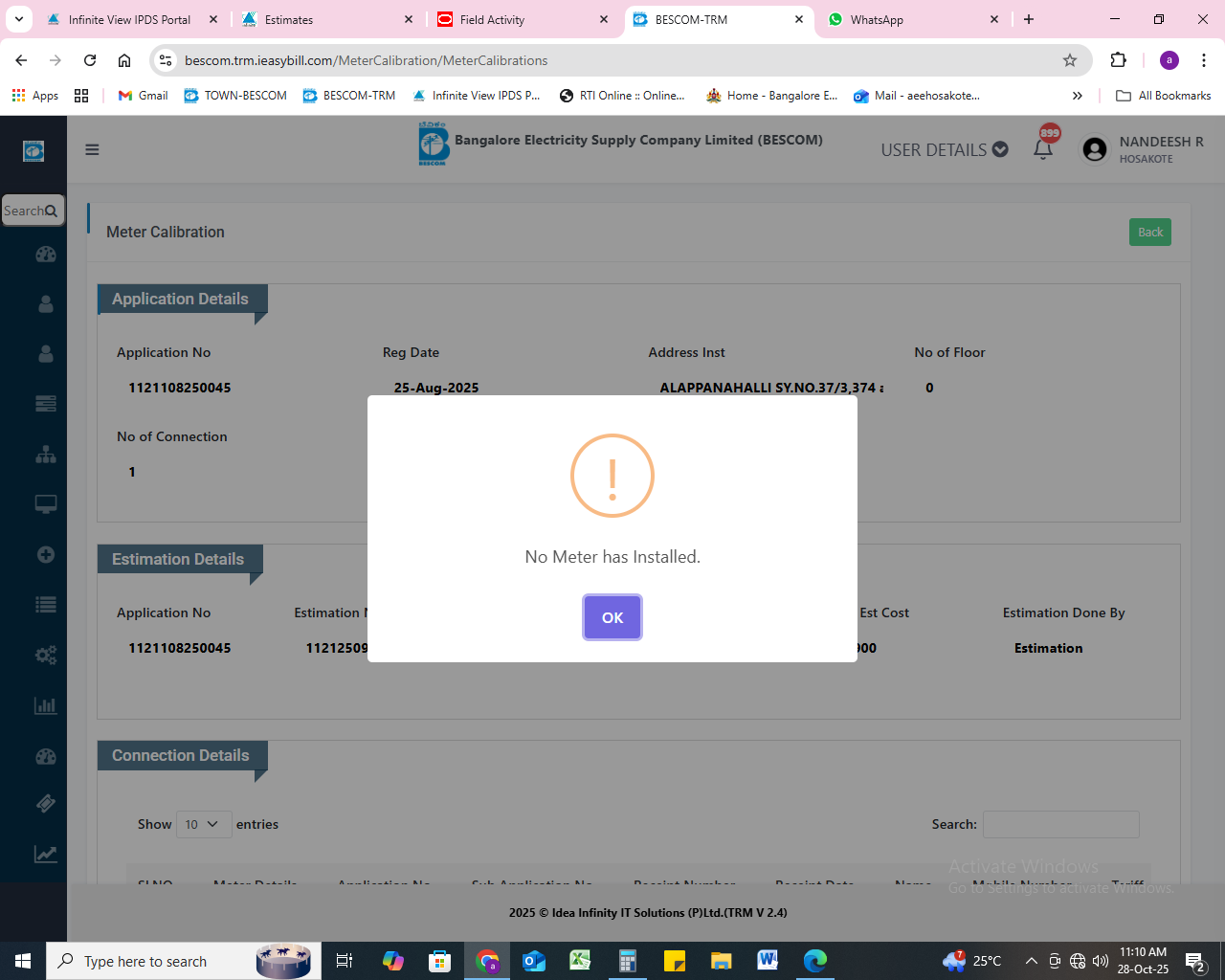Image resolution: width=1225 pixels, height=980 pixels.
Task: Open the upper user sidebar icon
Action: [x=45, y=304]
